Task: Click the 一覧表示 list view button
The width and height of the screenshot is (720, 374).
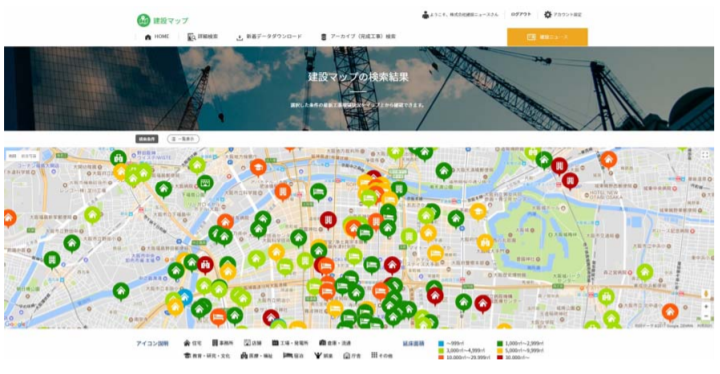Action: pyautogui.click(x=183, y=139)
